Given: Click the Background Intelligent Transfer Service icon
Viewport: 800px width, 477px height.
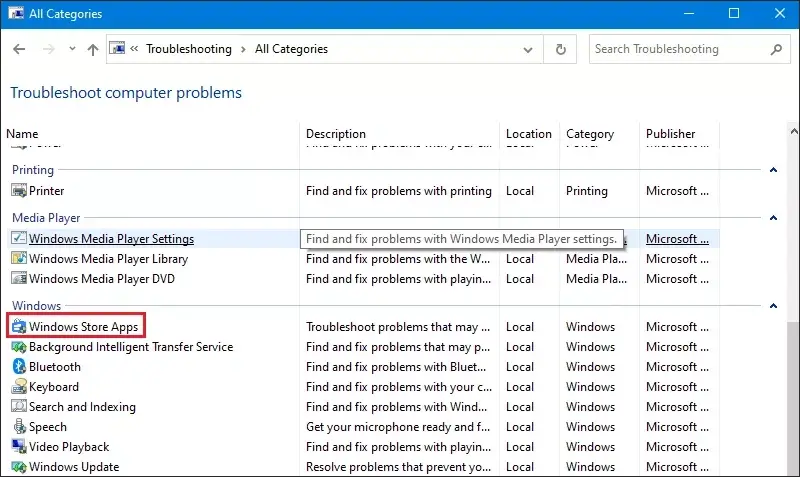Looking at the screenshot, I should click(x=19, y=347).
